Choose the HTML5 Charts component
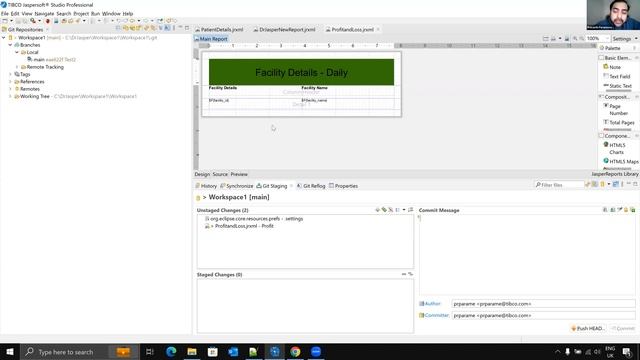640x360 pixels. (616, 149)
